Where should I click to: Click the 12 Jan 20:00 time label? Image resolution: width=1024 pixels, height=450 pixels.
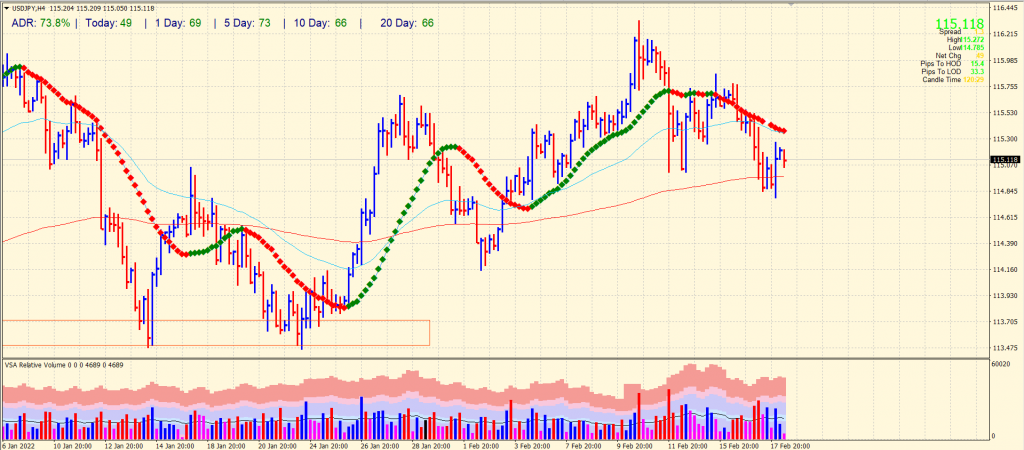[x=124, y=445]
